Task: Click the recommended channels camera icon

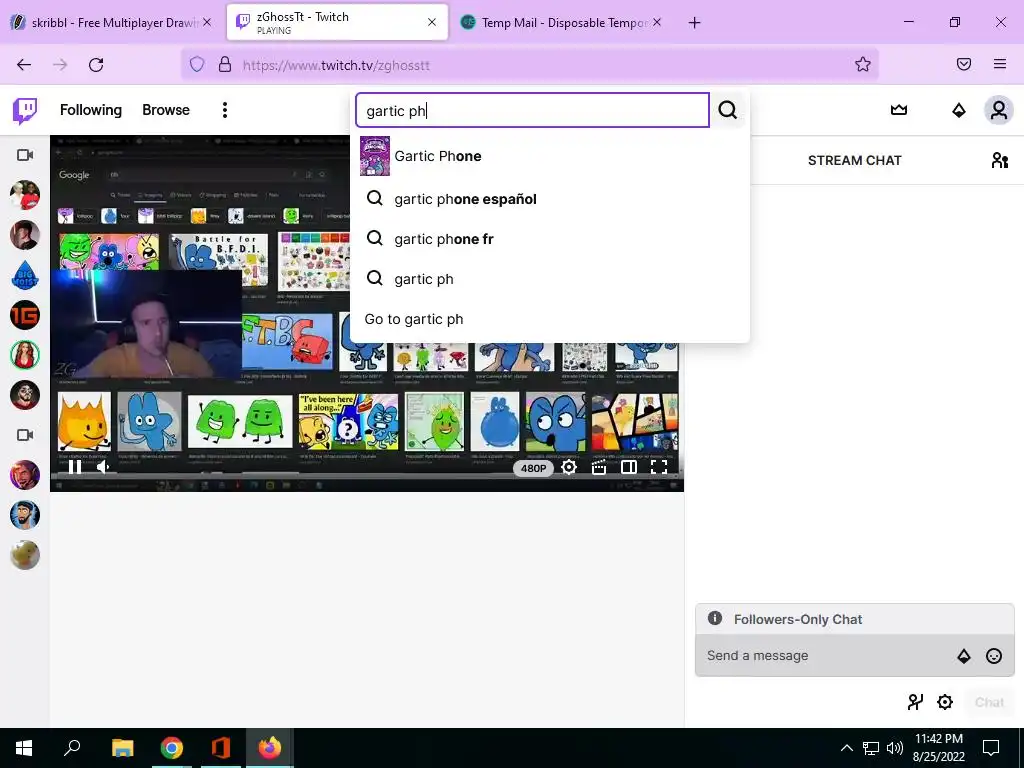Action: [25, 435]
